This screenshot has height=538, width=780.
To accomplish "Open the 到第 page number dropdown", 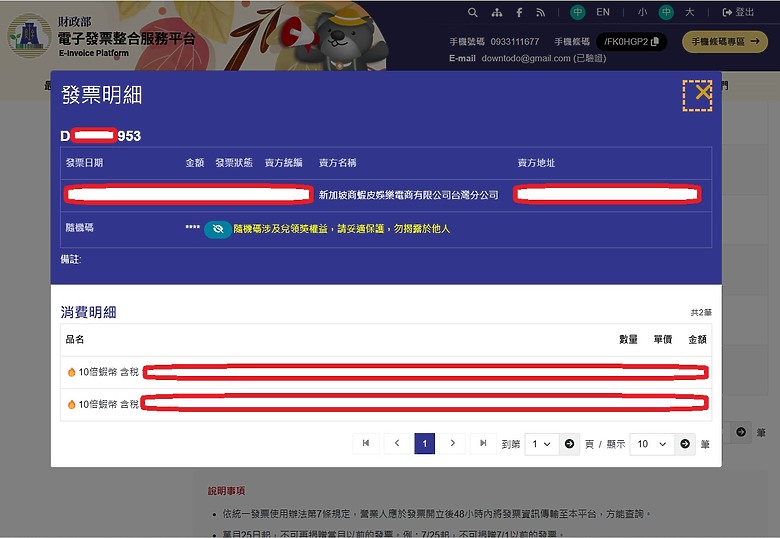I will point(541,444).
